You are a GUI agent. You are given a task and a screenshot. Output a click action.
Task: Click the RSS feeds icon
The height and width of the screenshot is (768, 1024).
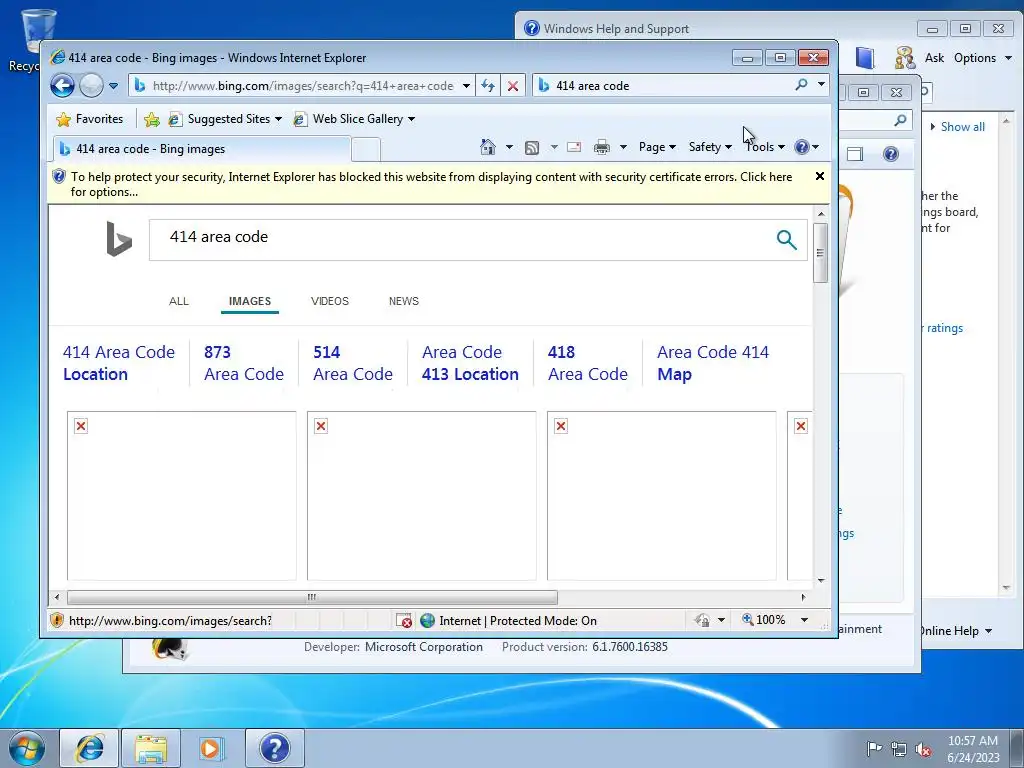(532, 147)
